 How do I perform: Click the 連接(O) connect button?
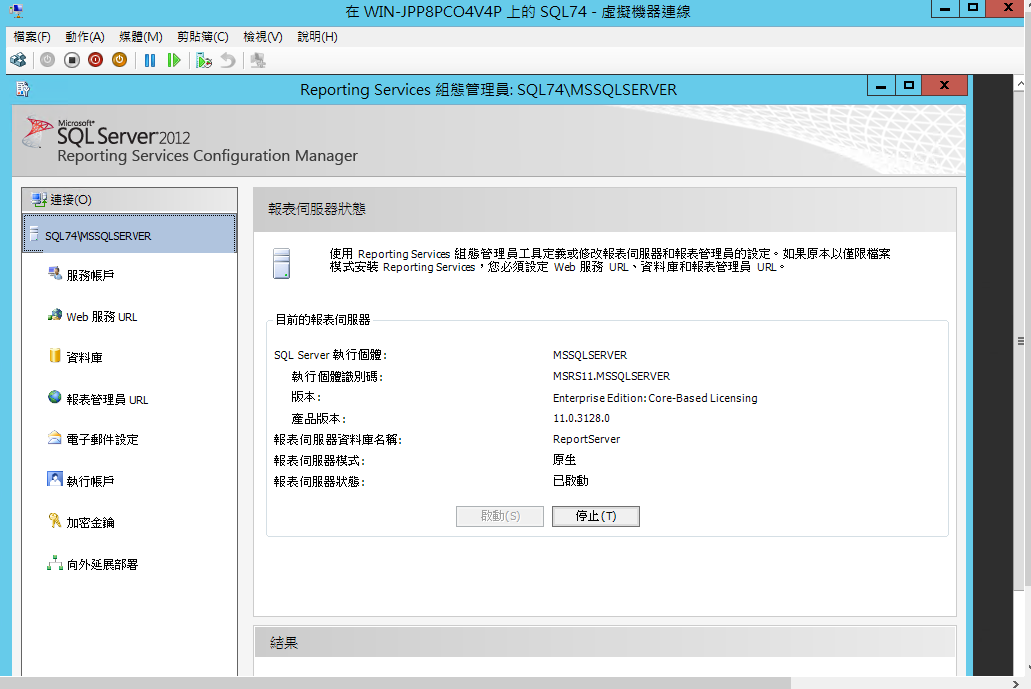point(130,200)
